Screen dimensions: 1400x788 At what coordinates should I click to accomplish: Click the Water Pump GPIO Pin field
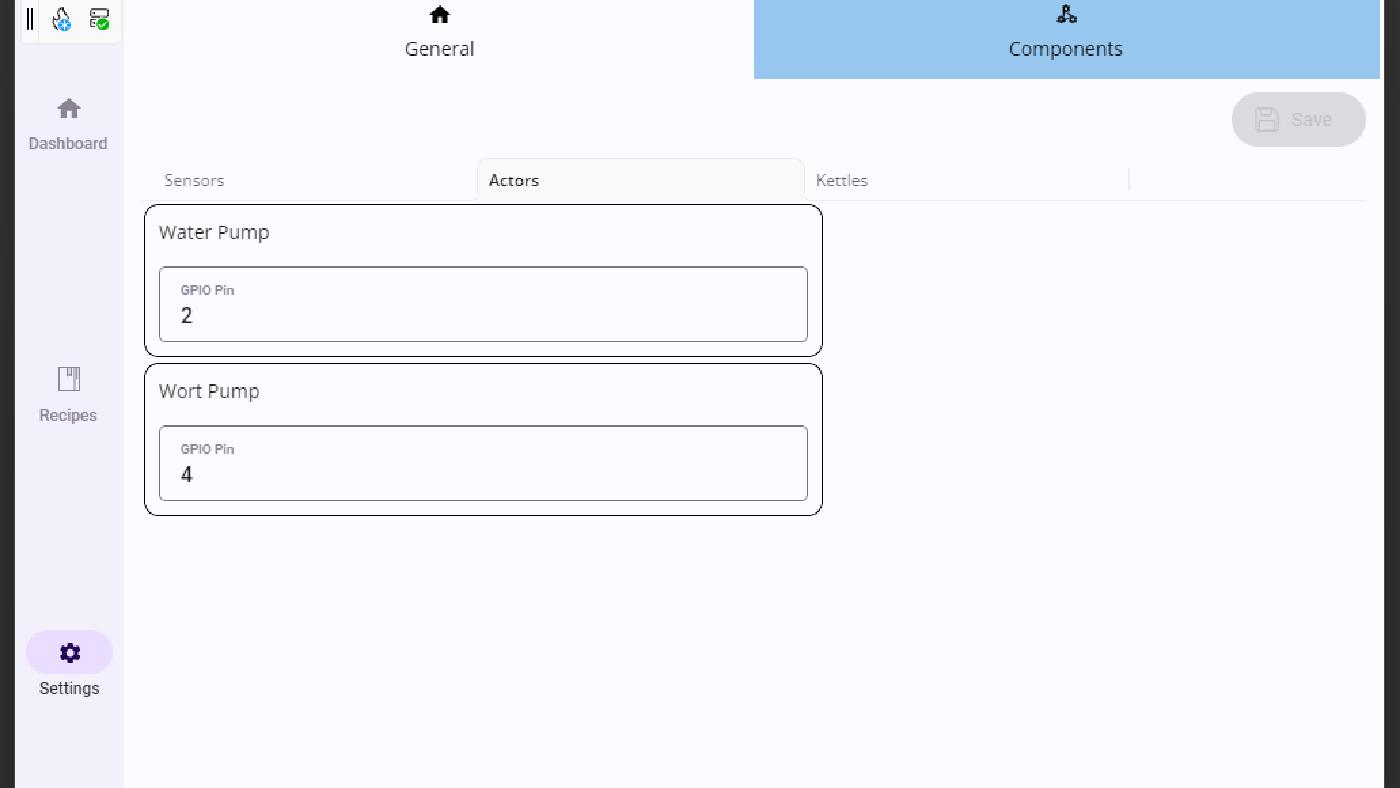tap(483, 305)
